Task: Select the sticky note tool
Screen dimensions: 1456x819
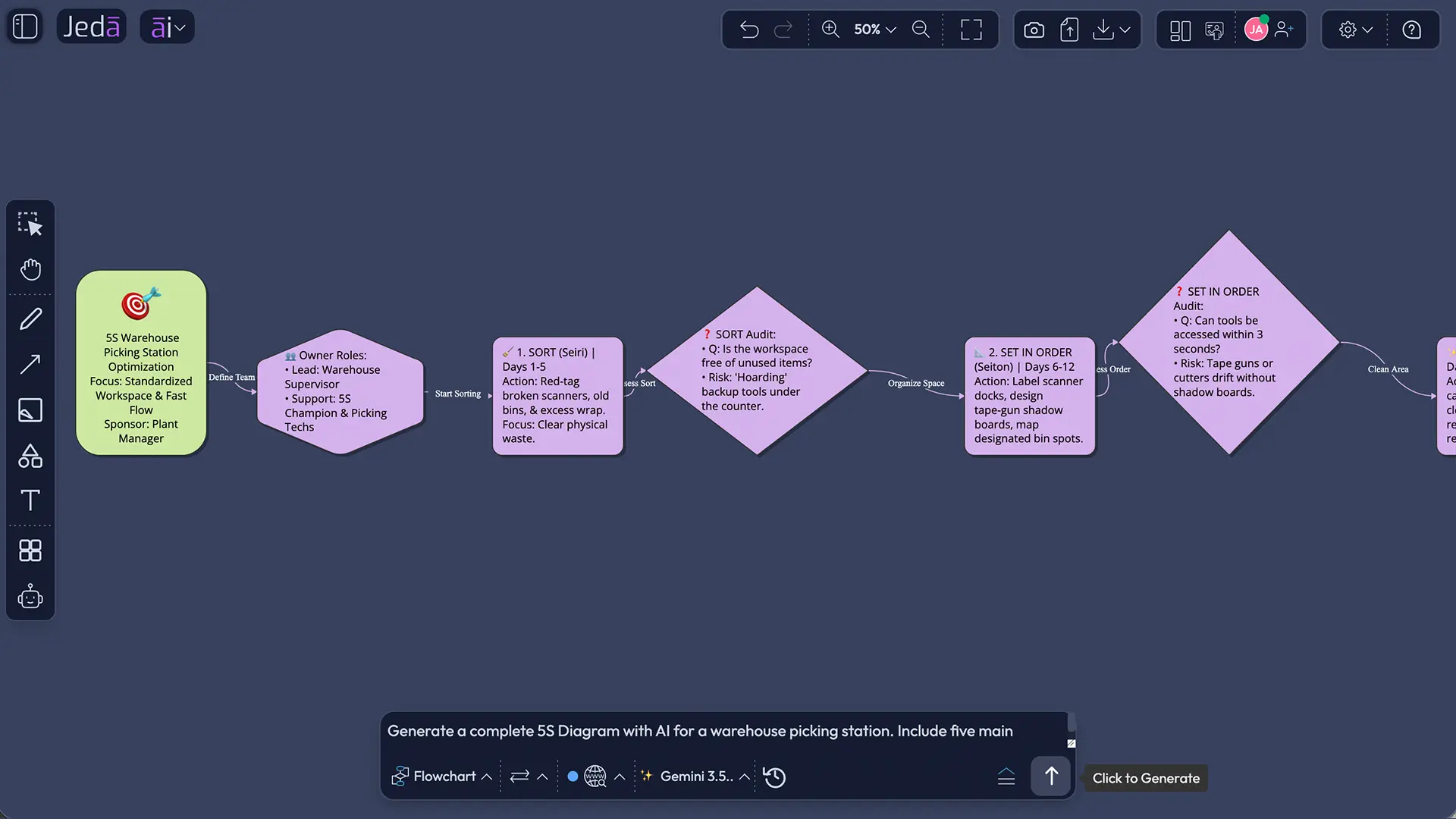Action: (30, 410)
